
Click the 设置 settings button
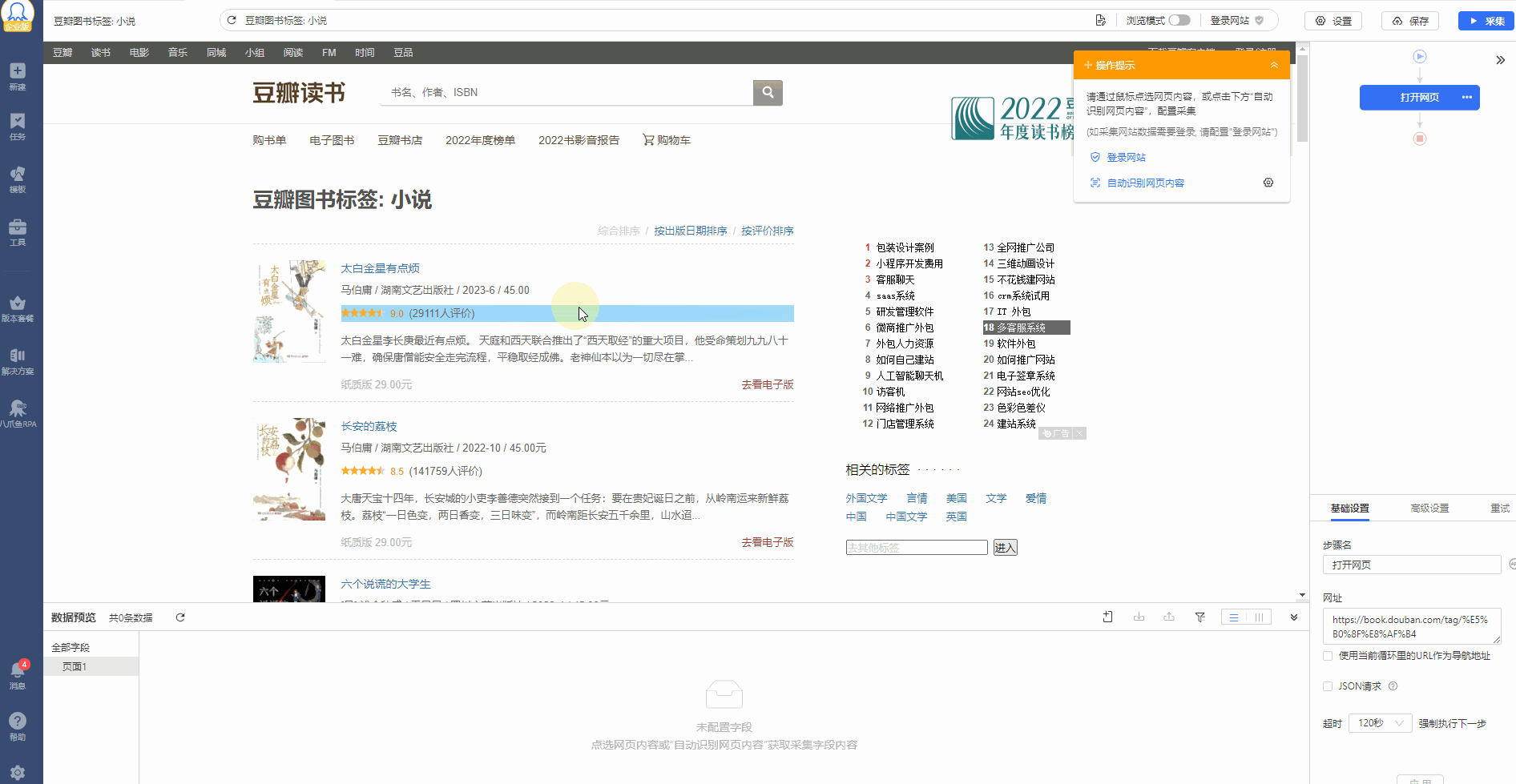(x=1333, y=21)
